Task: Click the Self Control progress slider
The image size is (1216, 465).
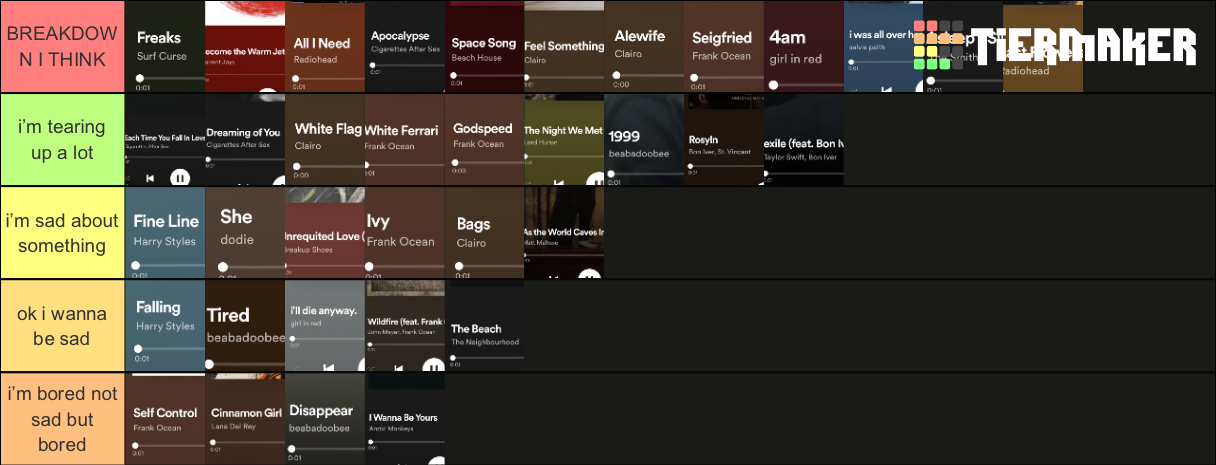Action: [x=170, y=445]
